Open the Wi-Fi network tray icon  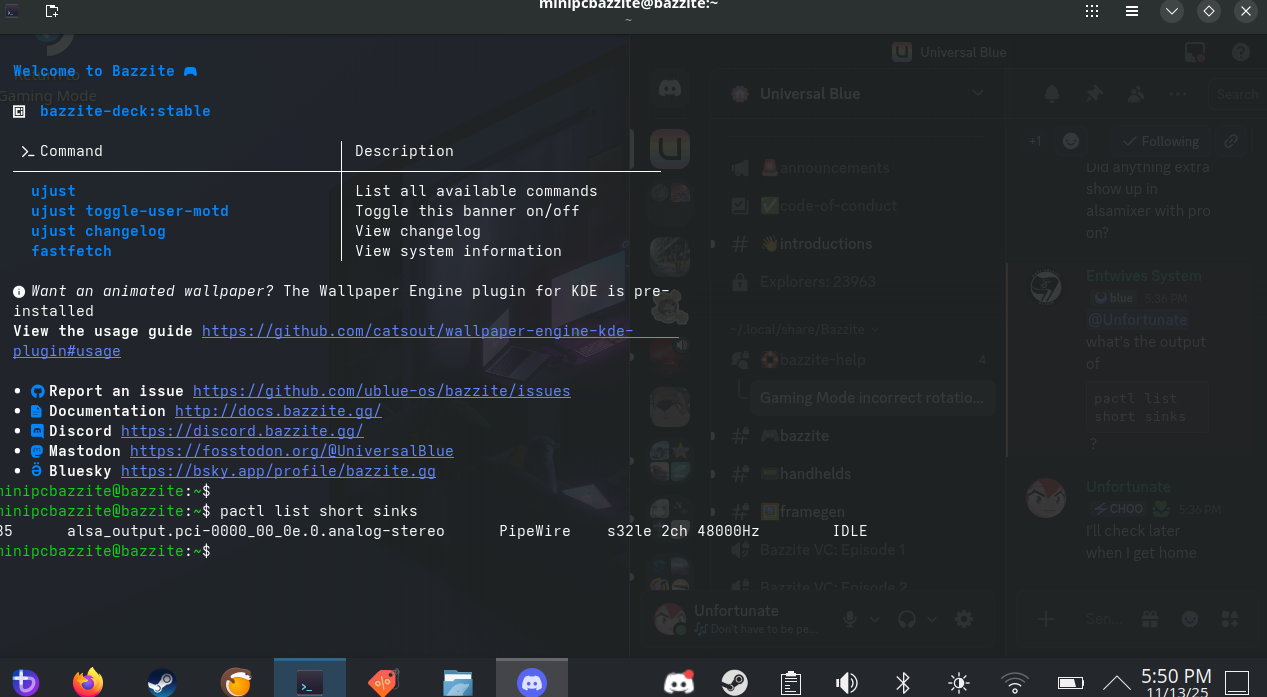[1015, 683]
